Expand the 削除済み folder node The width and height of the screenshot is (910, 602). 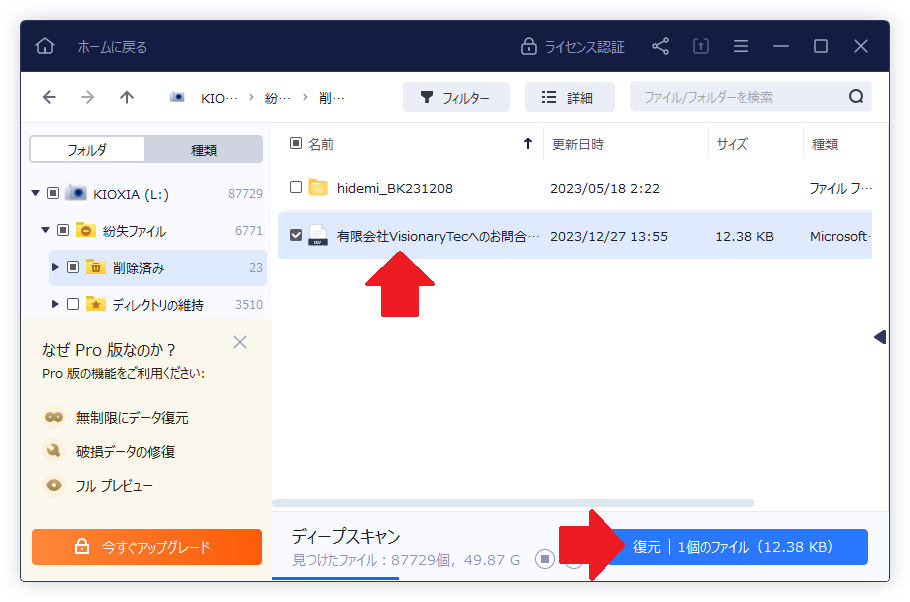(55, 267)
